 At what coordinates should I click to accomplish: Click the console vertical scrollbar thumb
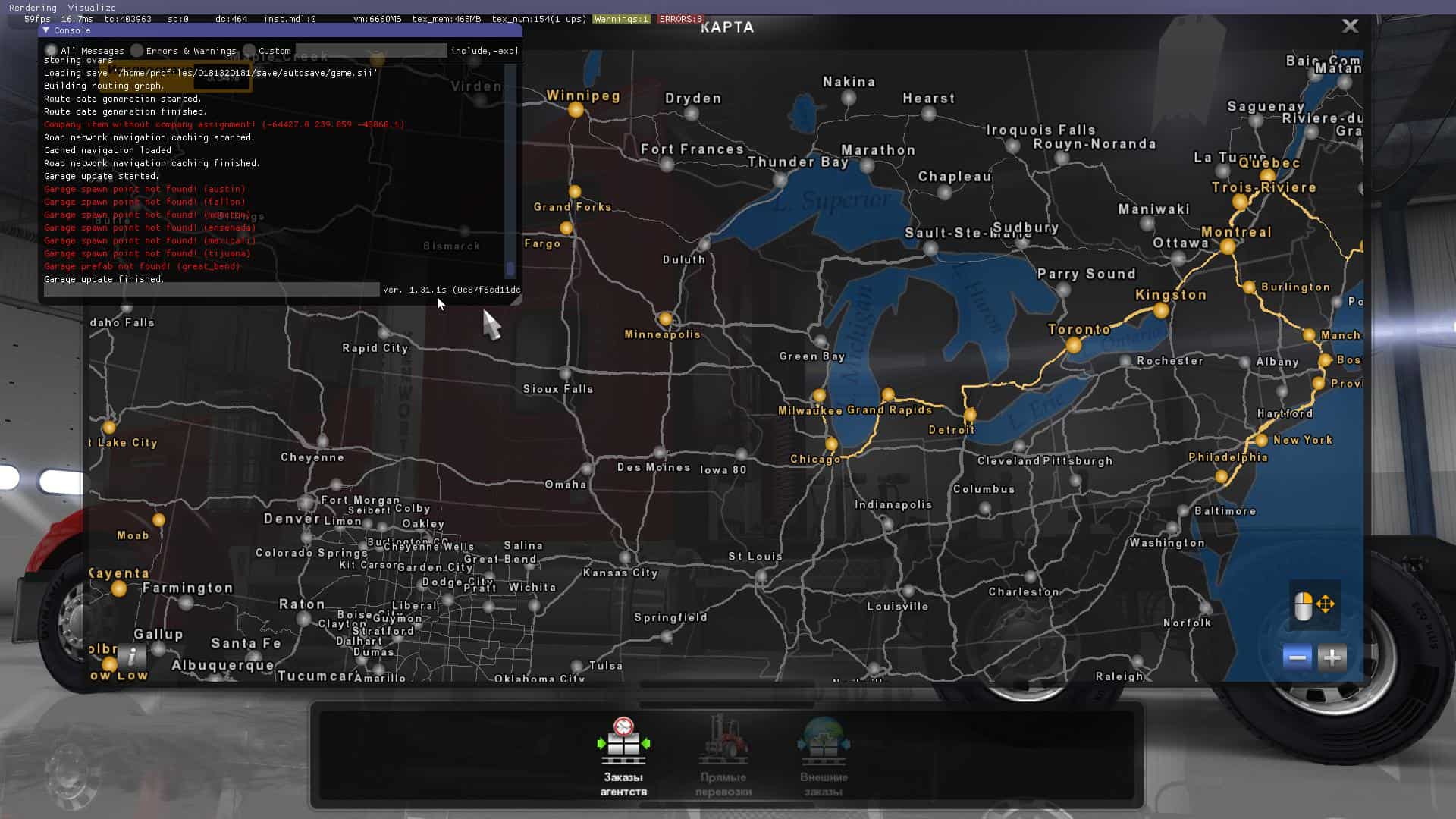[510, 268]
